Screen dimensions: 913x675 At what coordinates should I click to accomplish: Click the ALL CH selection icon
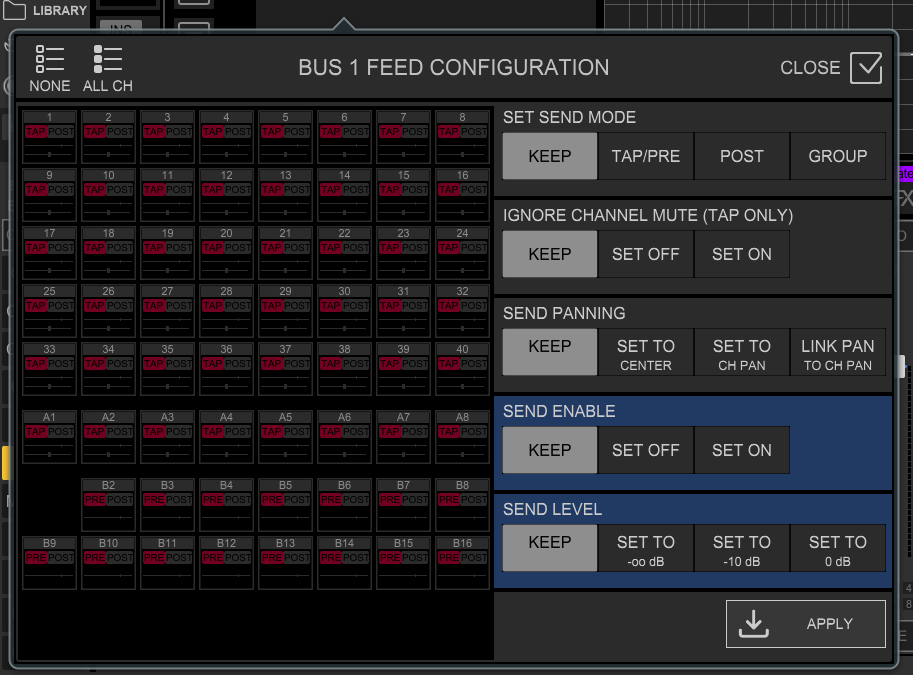[107, 59]
